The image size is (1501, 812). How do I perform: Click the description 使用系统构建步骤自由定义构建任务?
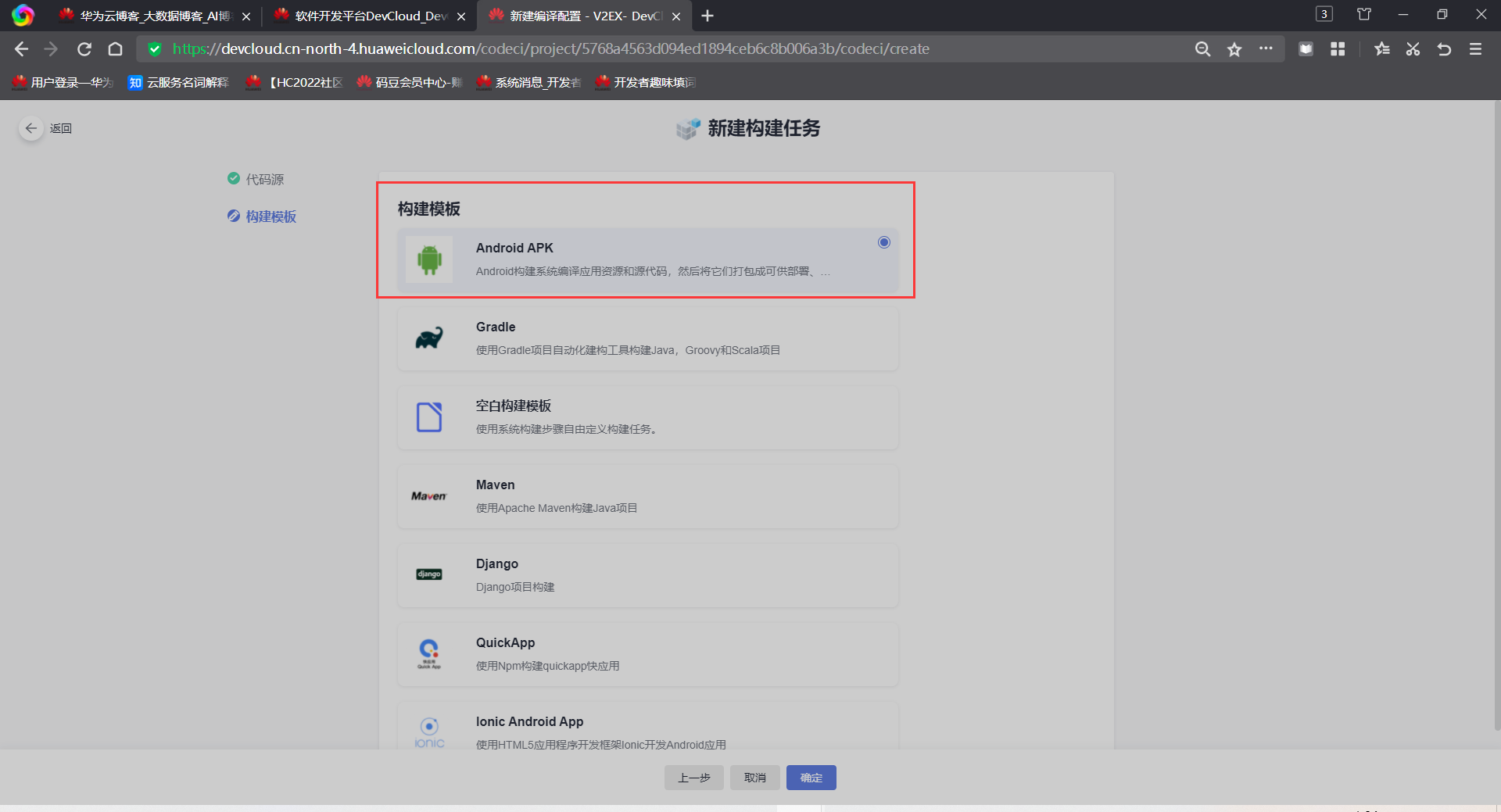(566, 429)
